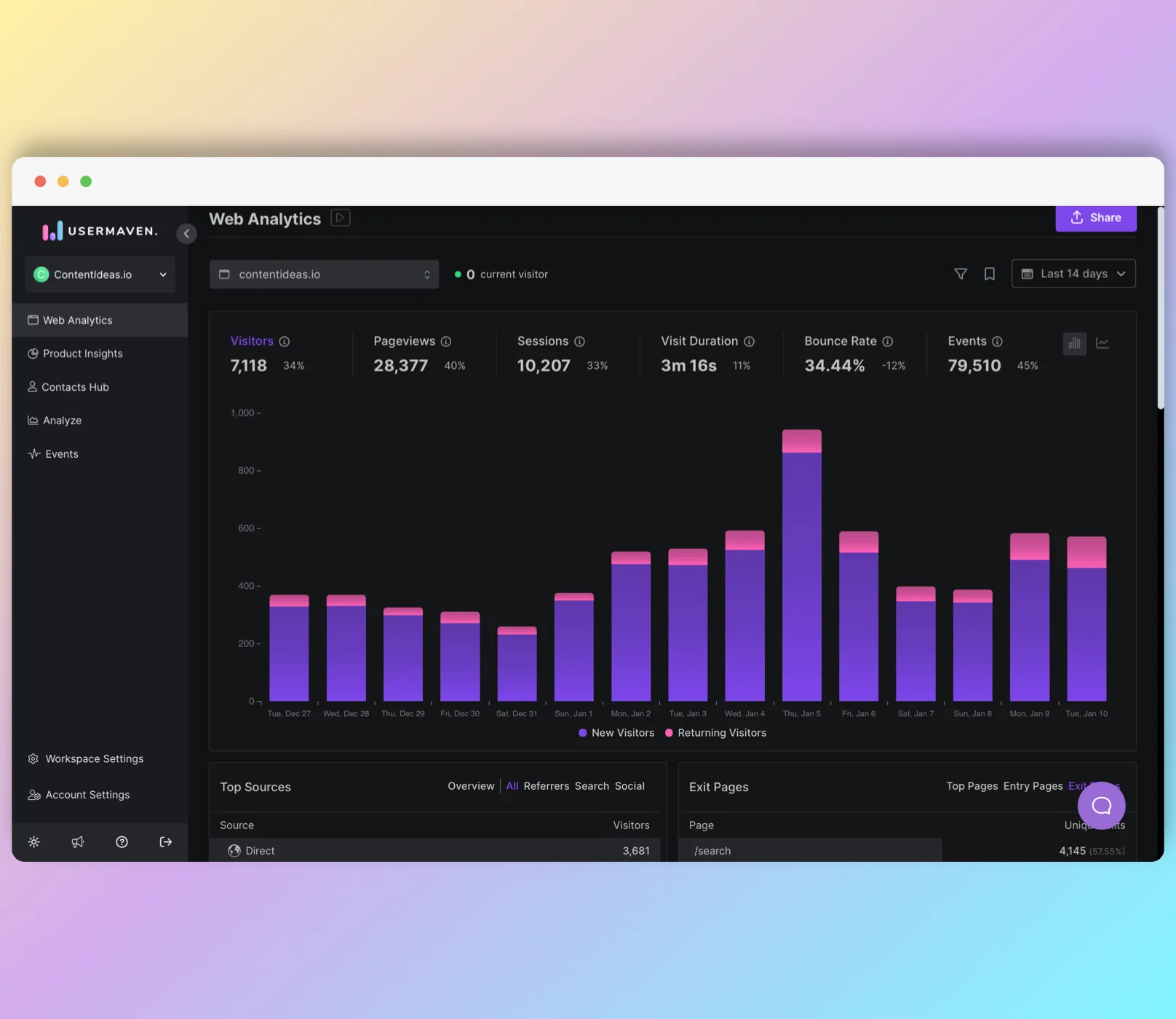This screenshot has width=1176, height=1019.
Task: Click Visit Duration info icon
Action: [749, 341]
